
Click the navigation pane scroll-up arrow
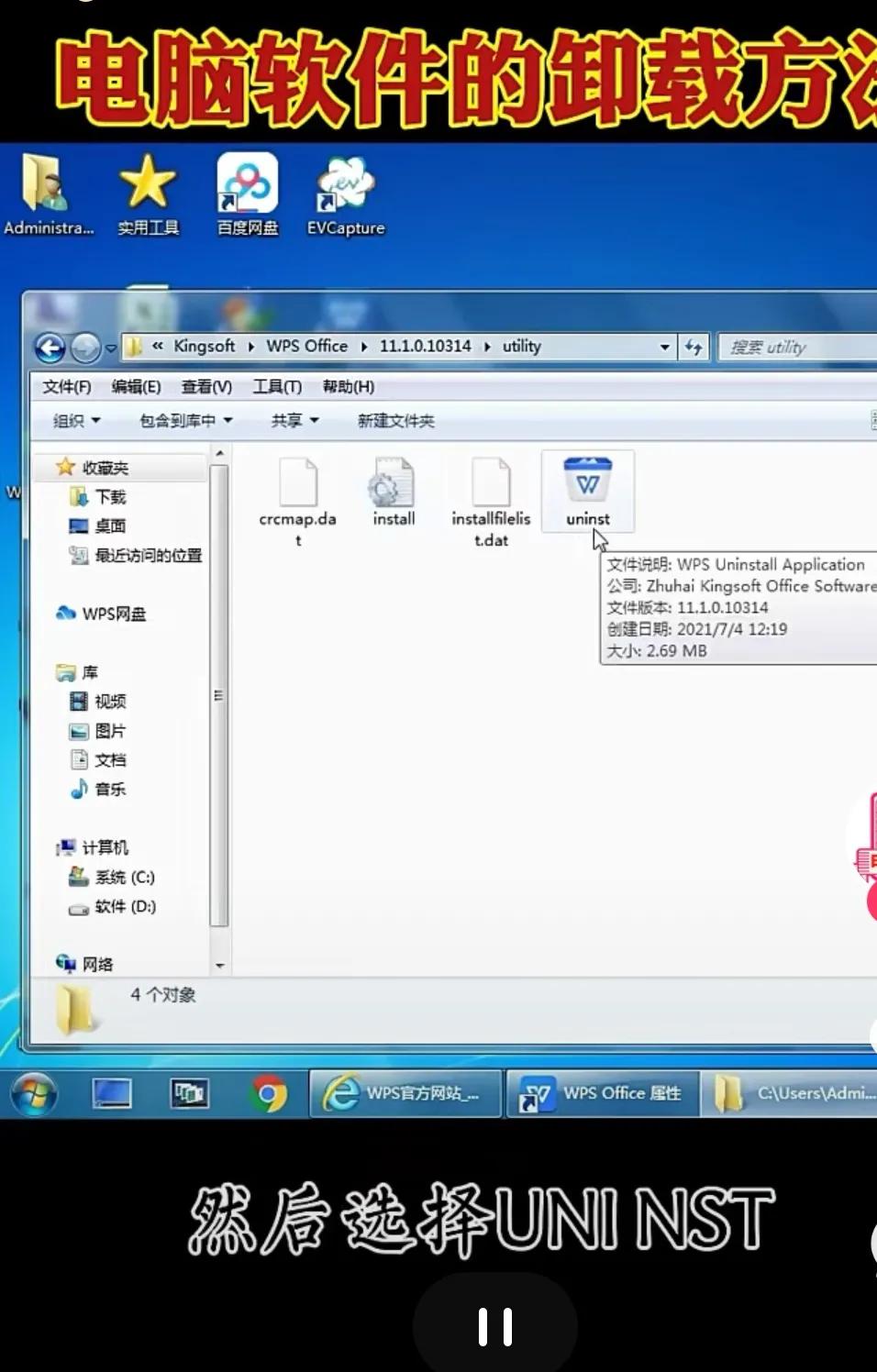[219, 454]
